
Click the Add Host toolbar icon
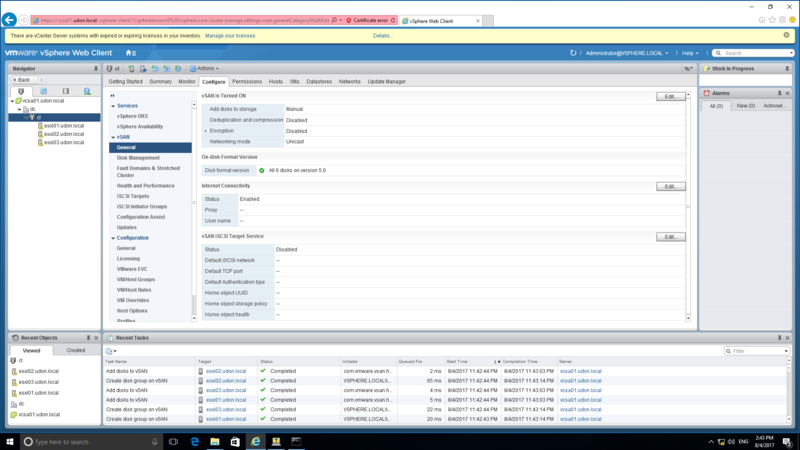click(x=131, y=68)
